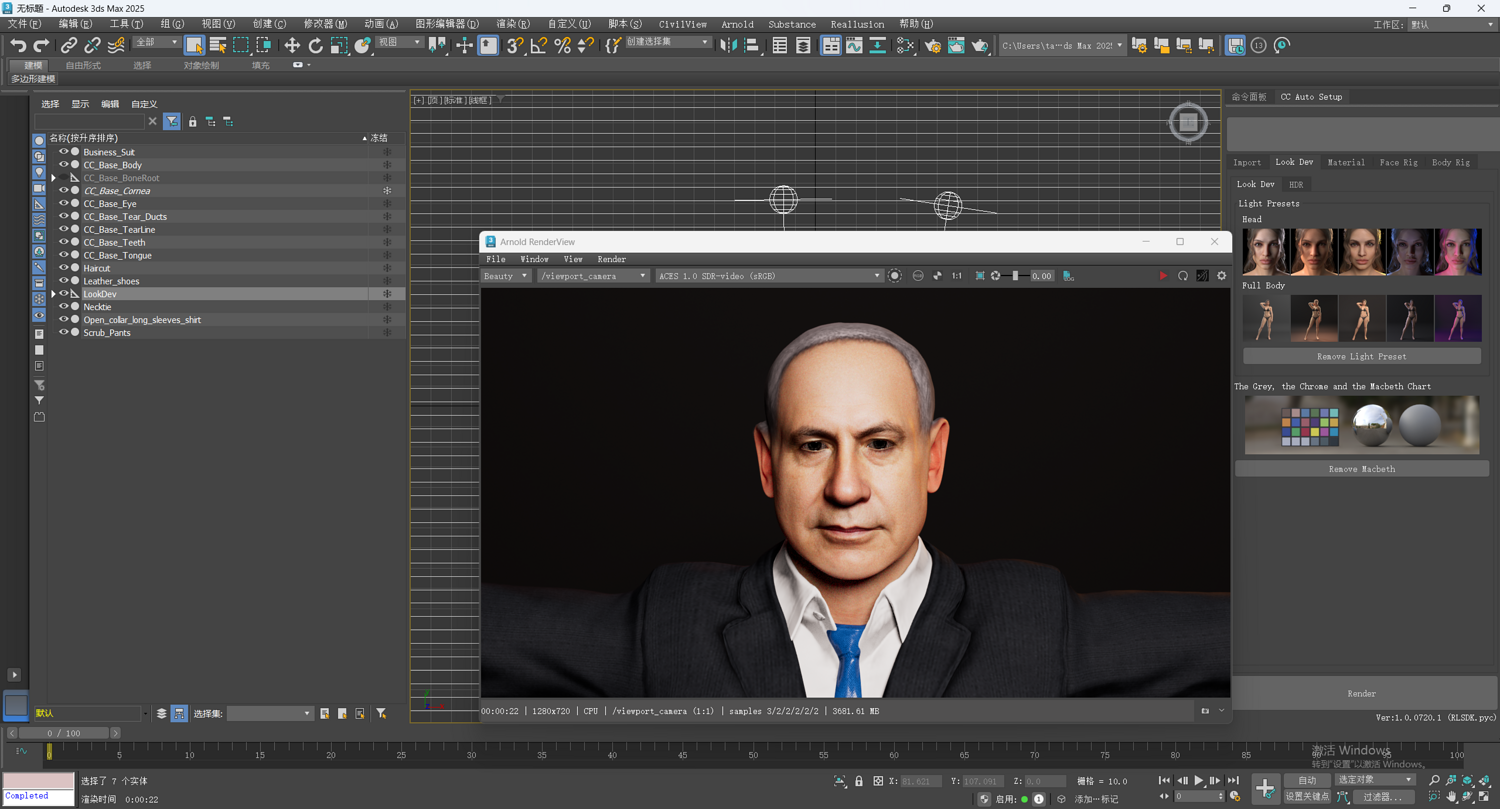Open the Reallusion menu

pos(857,24)
